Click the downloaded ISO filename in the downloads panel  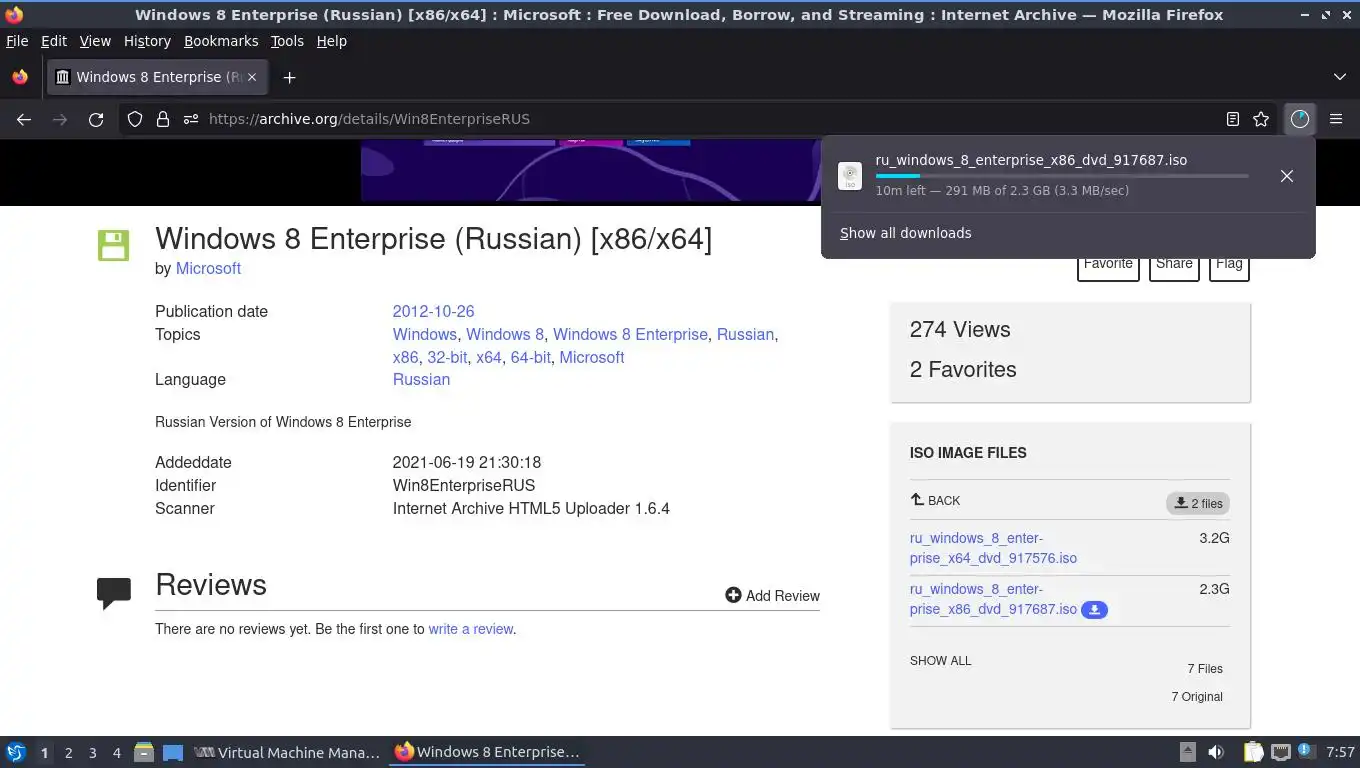tap(1031, 160)
